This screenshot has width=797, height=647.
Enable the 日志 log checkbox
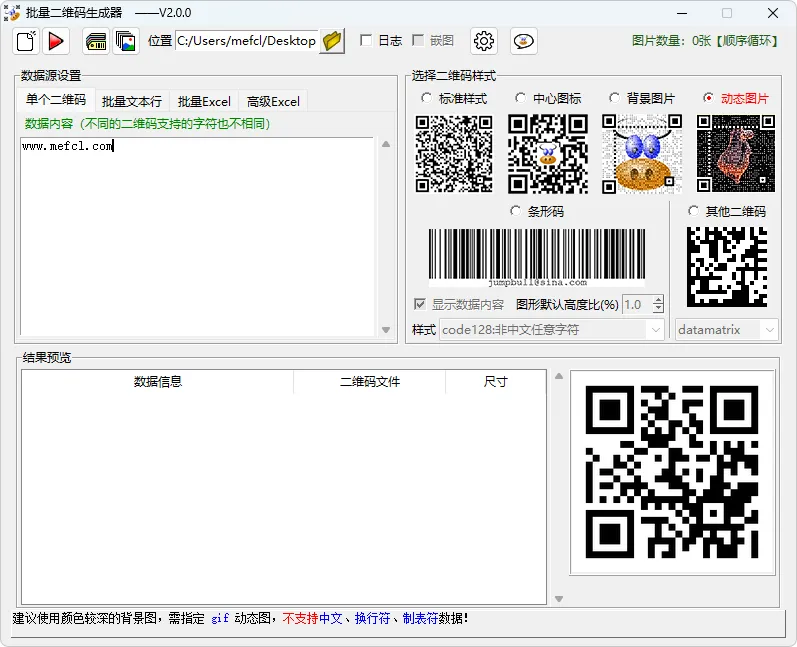tap(365, 41)
